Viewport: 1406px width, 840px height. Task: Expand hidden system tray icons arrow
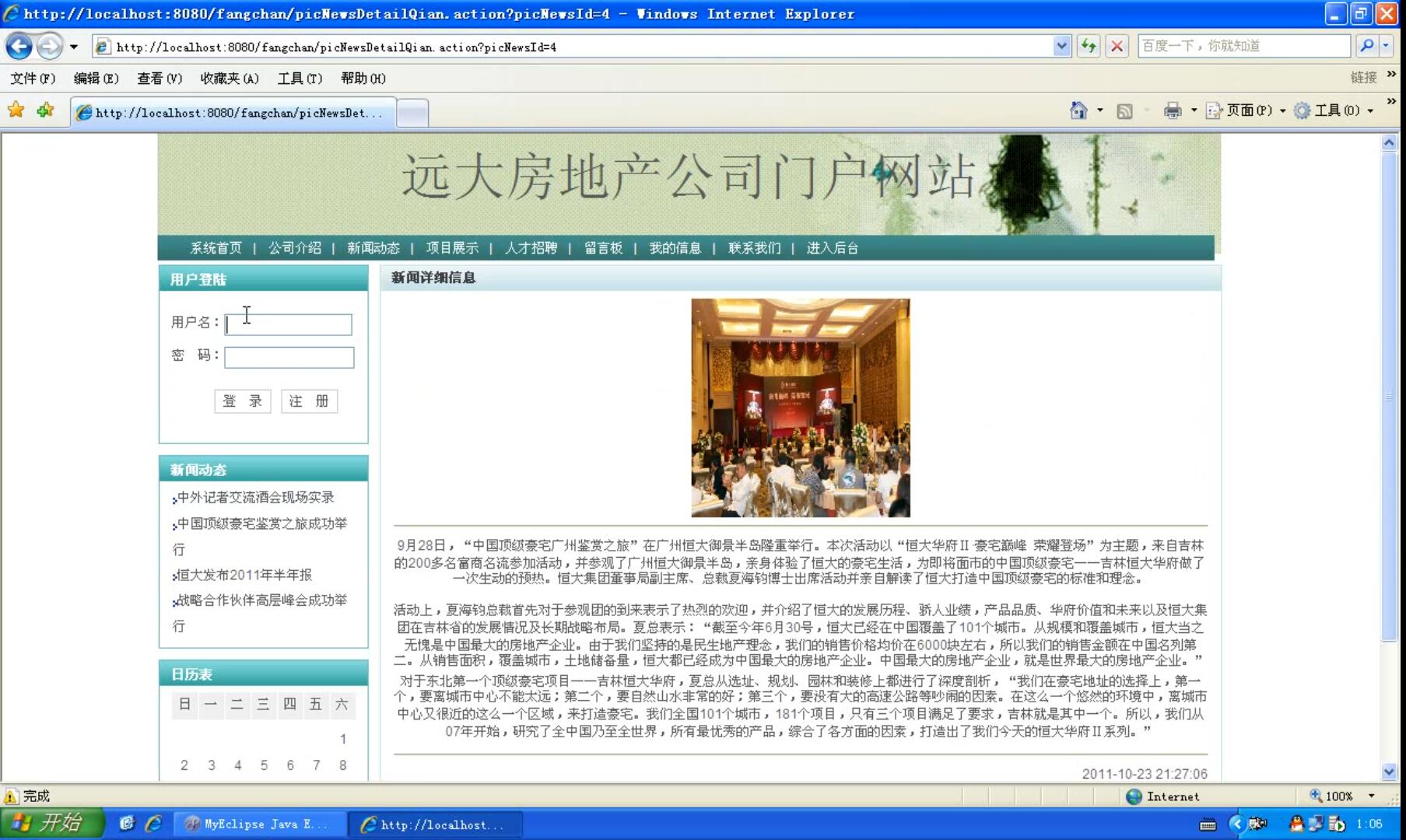[1236, 824]
